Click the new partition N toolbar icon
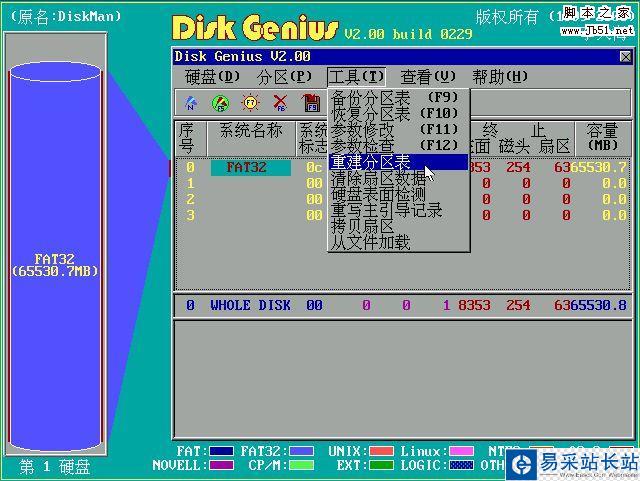640x481 pixels. pyautogui.click(x=191, y=103)
